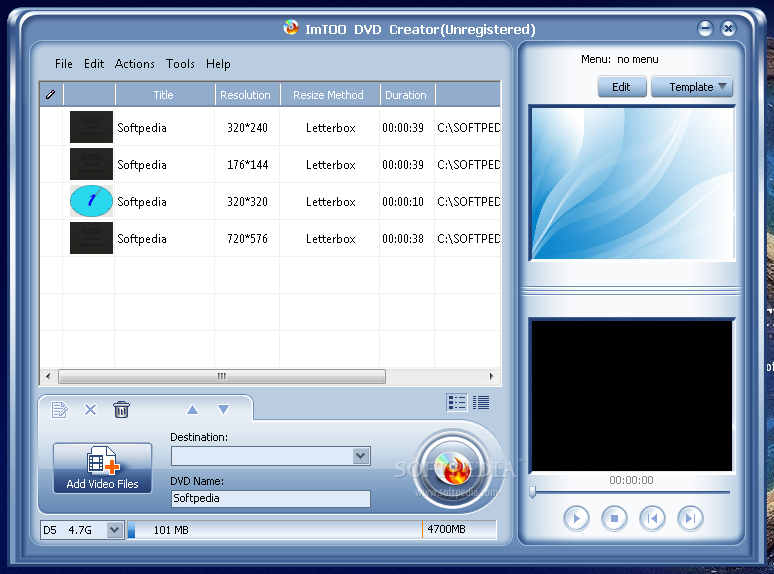Sort by Title column header

click(x=164, y=94)
